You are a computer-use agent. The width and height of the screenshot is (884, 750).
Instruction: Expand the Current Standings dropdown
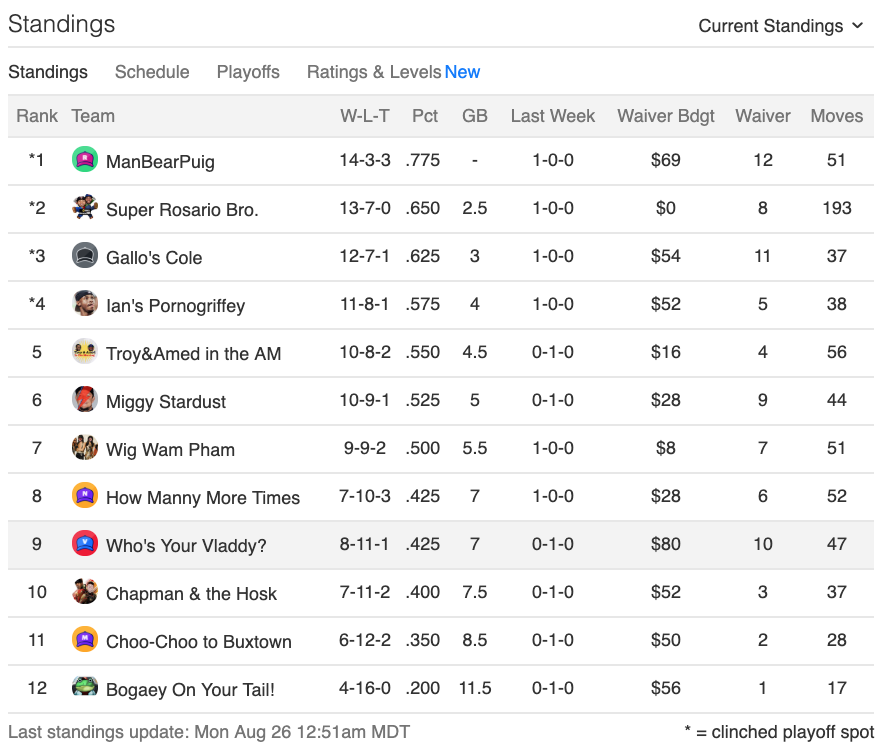click(x=781, y=26)
